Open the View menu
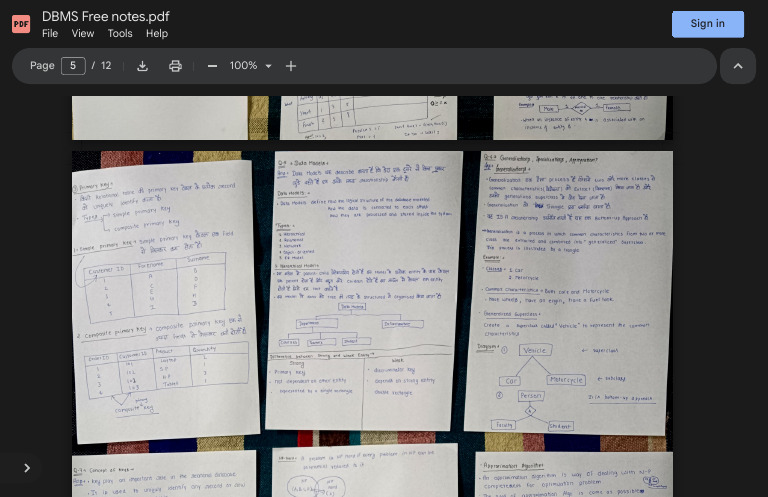This screenshot has height=497, width=768. [x=83, y=33]
